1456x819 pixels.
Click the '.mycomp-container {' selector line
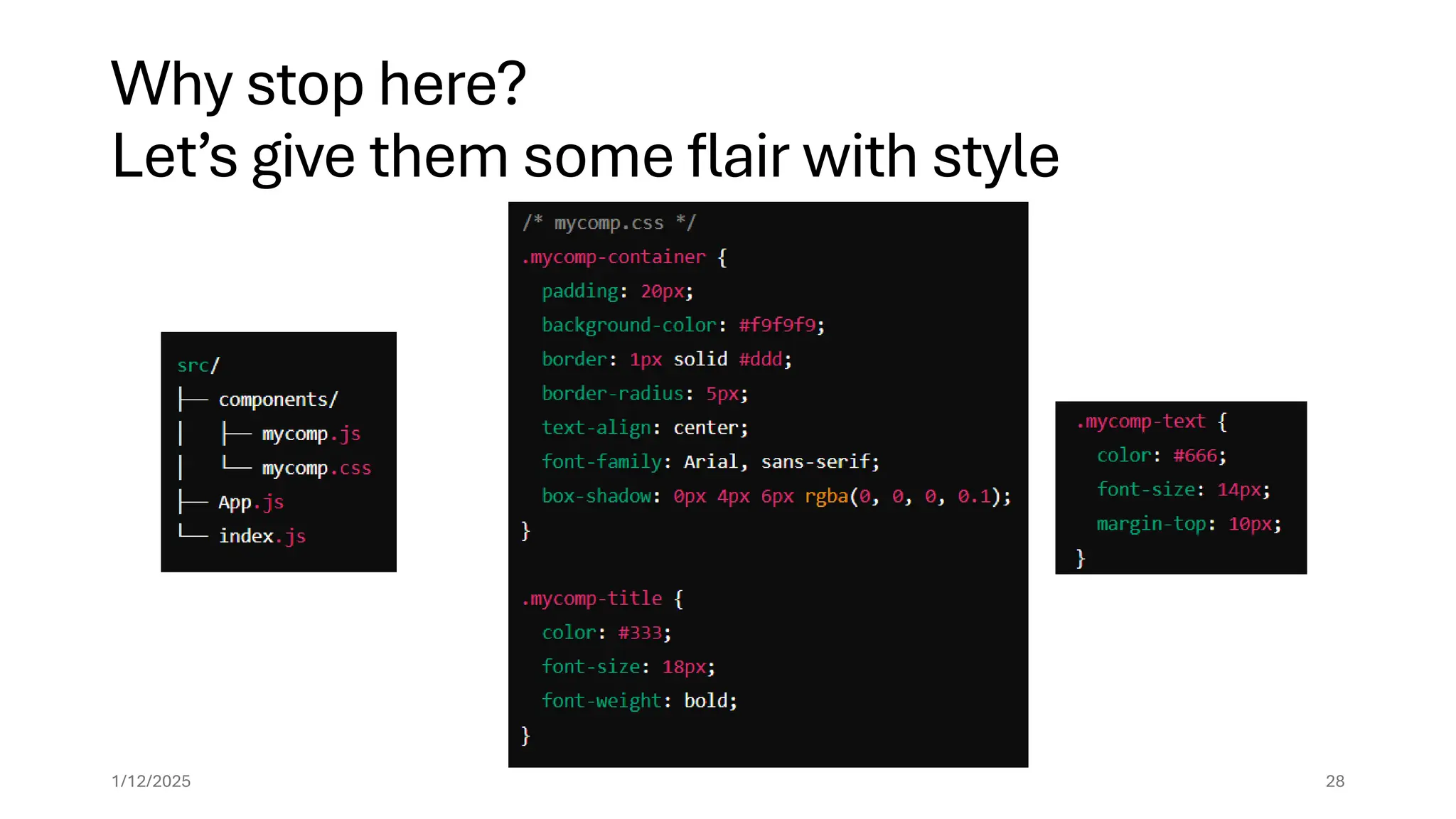(x=624, y=257)
